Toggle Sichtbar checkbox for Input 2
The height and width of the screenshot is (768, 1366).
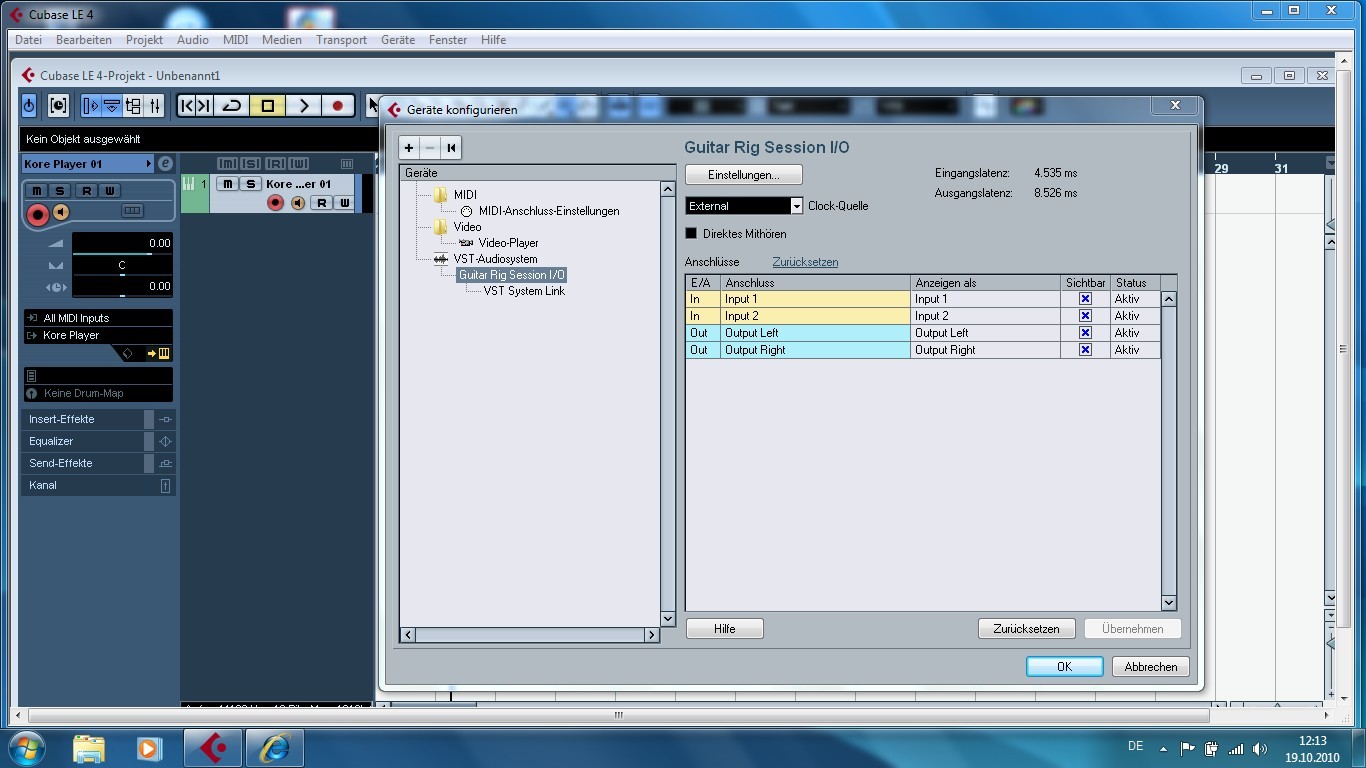point(1085,316)
